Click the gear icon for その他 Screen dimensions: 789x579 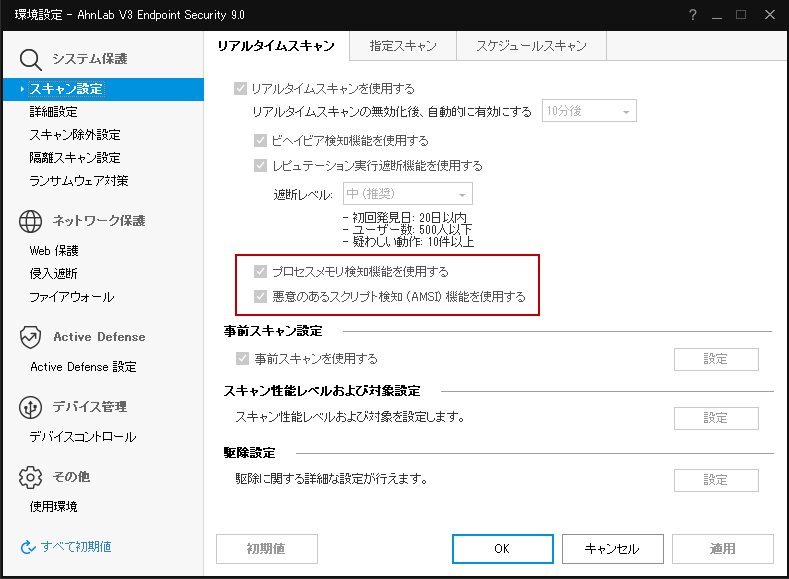click(x=31, y=477)
